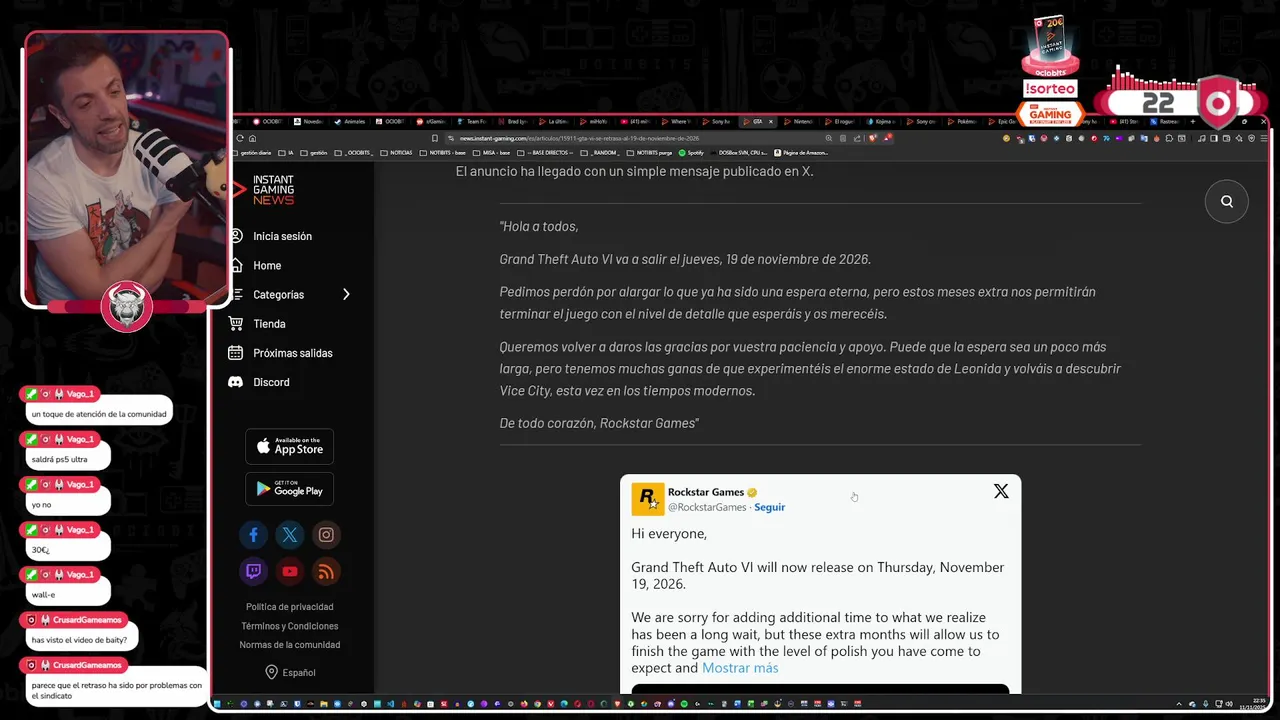Viewport: 1280px width, 720px height.
Task: Click Seguir on the Rockstar Games tweet
Action: point(769,507)
